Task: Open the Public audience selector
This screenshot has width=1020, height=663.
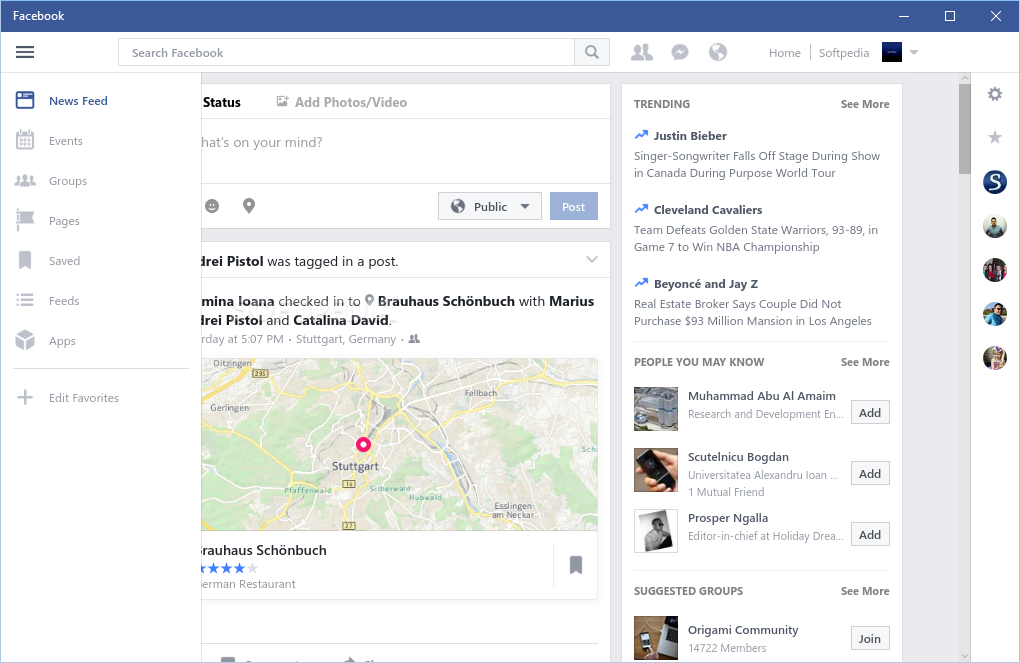Action: pyautogui.click(x=490, y=206)
